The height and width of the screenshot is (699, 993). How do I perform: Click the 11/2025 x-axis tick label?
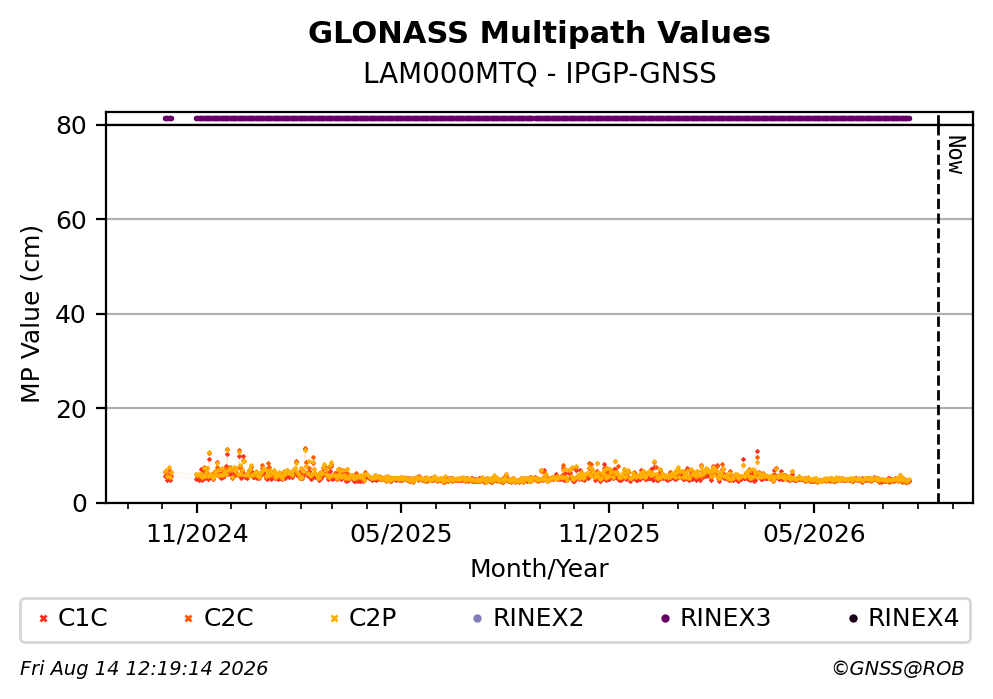coord(609,534)
